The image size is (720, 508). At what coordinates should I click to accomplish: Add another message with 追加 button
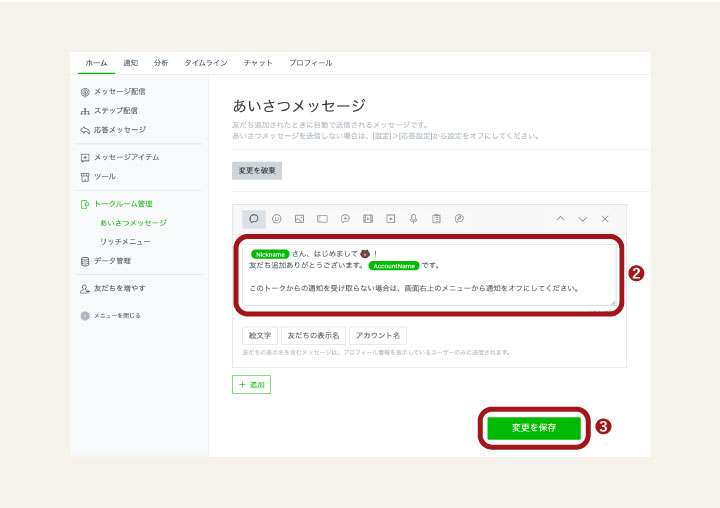click(x=252, y=384)
